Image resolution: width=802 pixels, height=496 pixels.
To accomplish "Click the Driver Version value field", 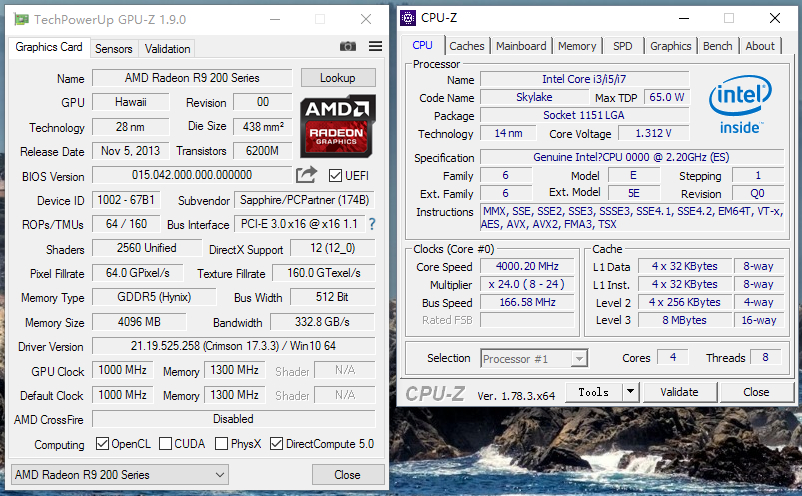I will tap(233, 346).
